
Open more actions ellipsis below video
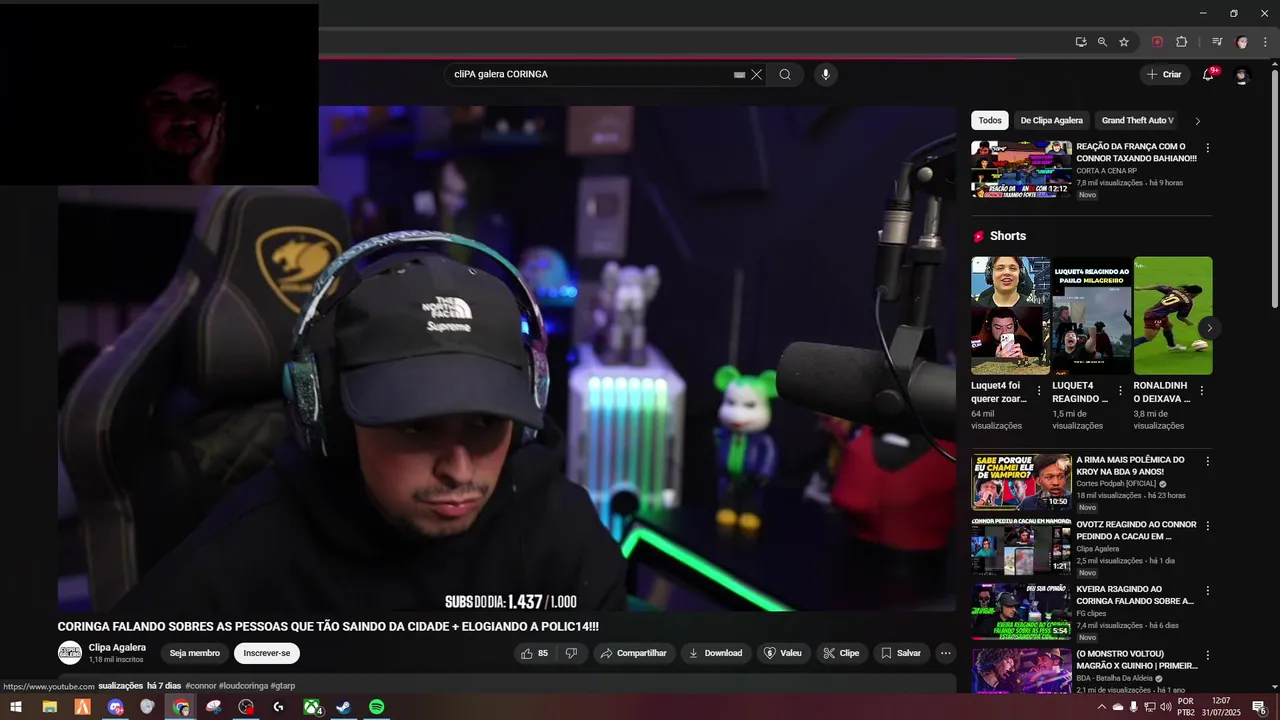click(x=946, y=653)
